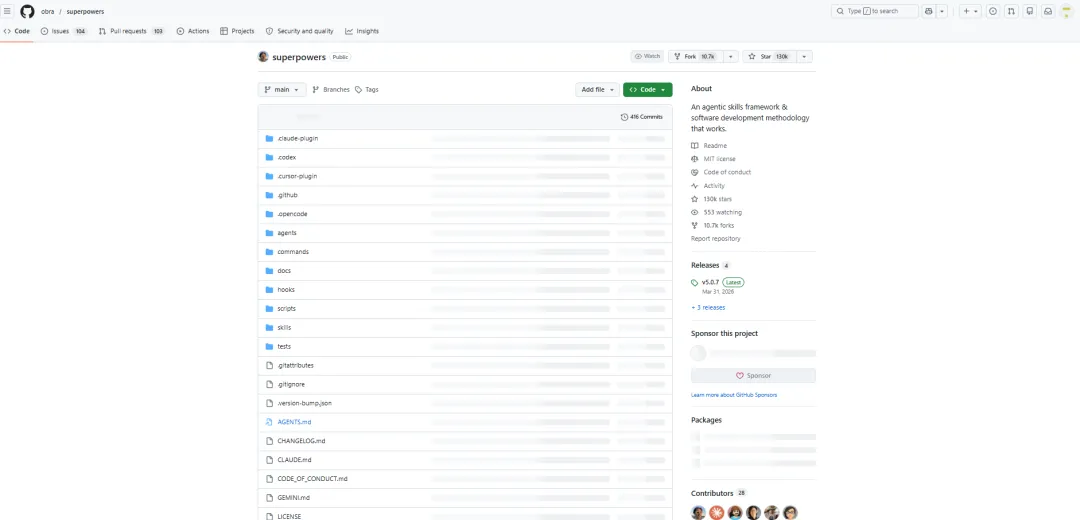1080x520 pixels.
Task: Open the GEMINI.md file
Action: pyautogui.click(x=293, y=497)
